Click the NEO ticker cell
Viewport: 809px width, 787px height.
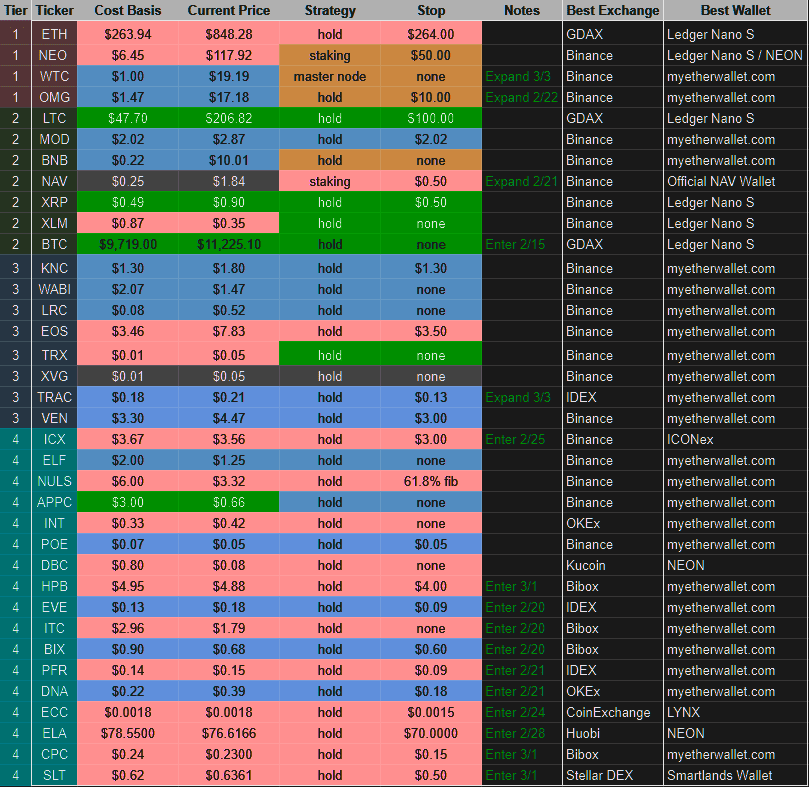(54, 55)
